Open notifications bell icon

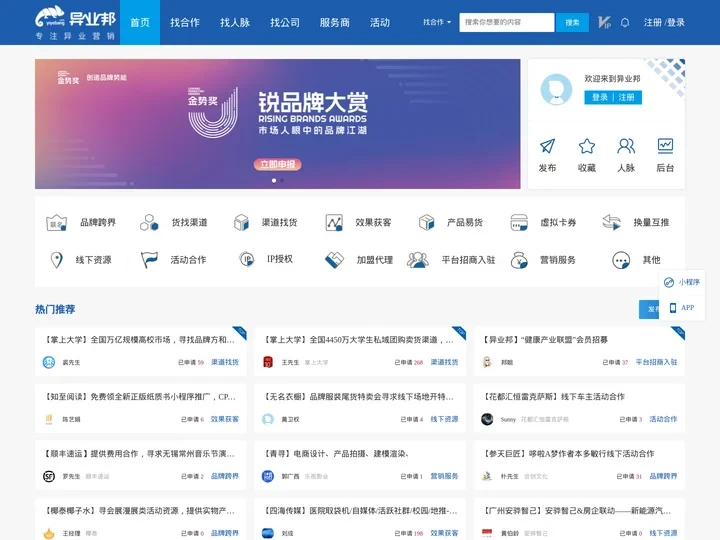tap(625, 22)
